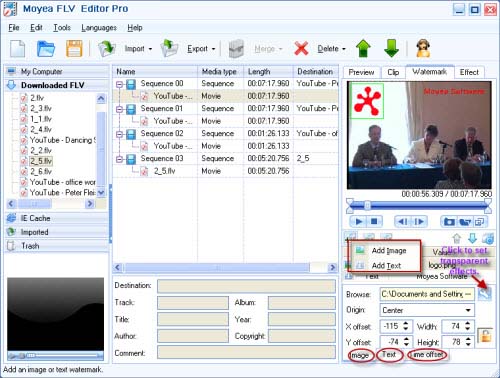Image resolution: width=500 pixels, height=378 pixels.
Task: Click the preview seek slider handle
Action: point(367,205)
